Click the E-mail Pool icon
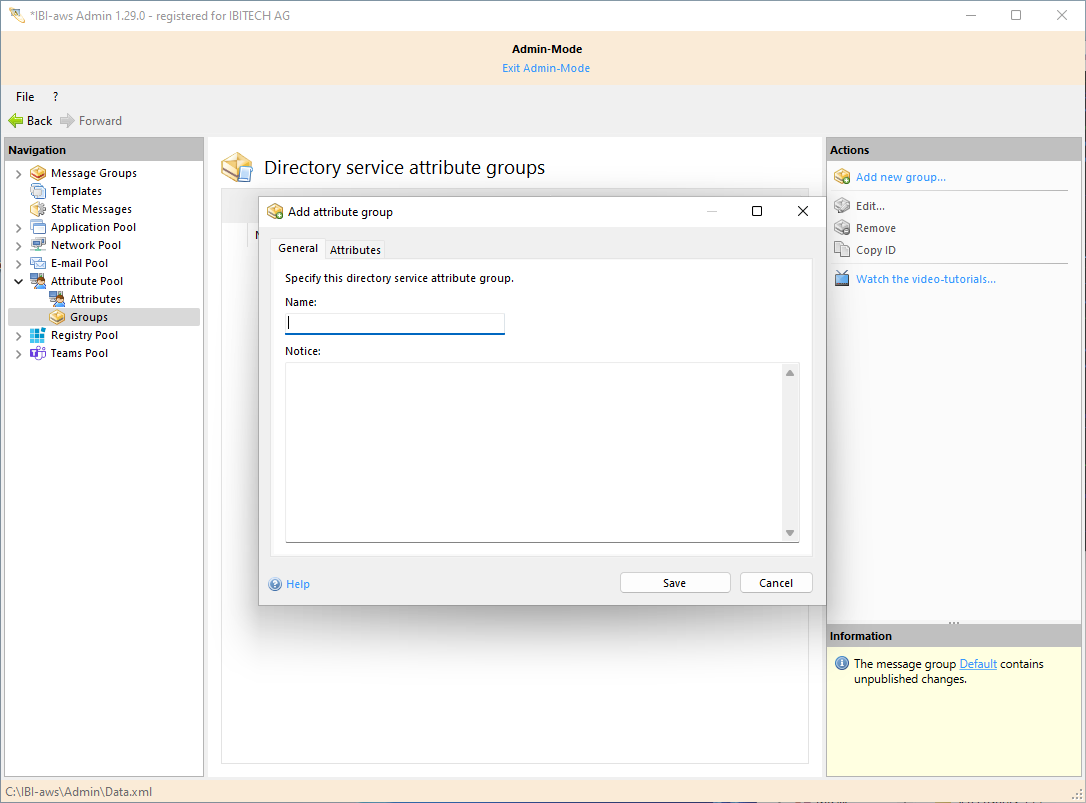 tap(38, 263)
